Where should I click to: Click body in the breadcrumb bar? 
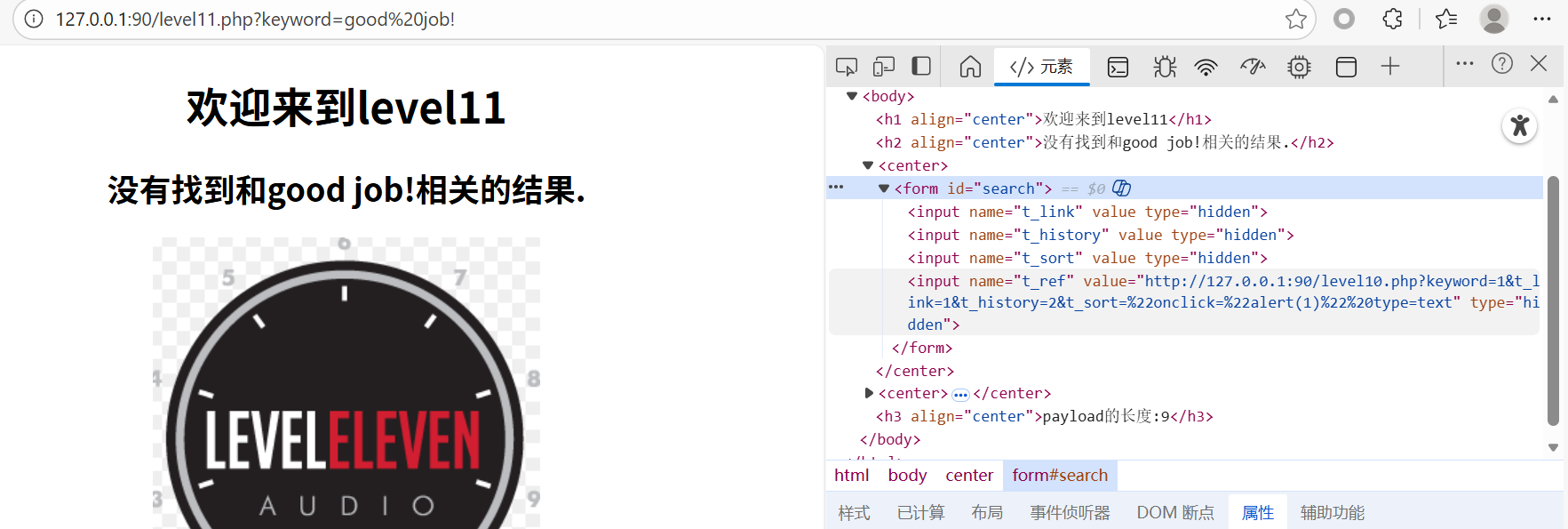coord(907,476)
